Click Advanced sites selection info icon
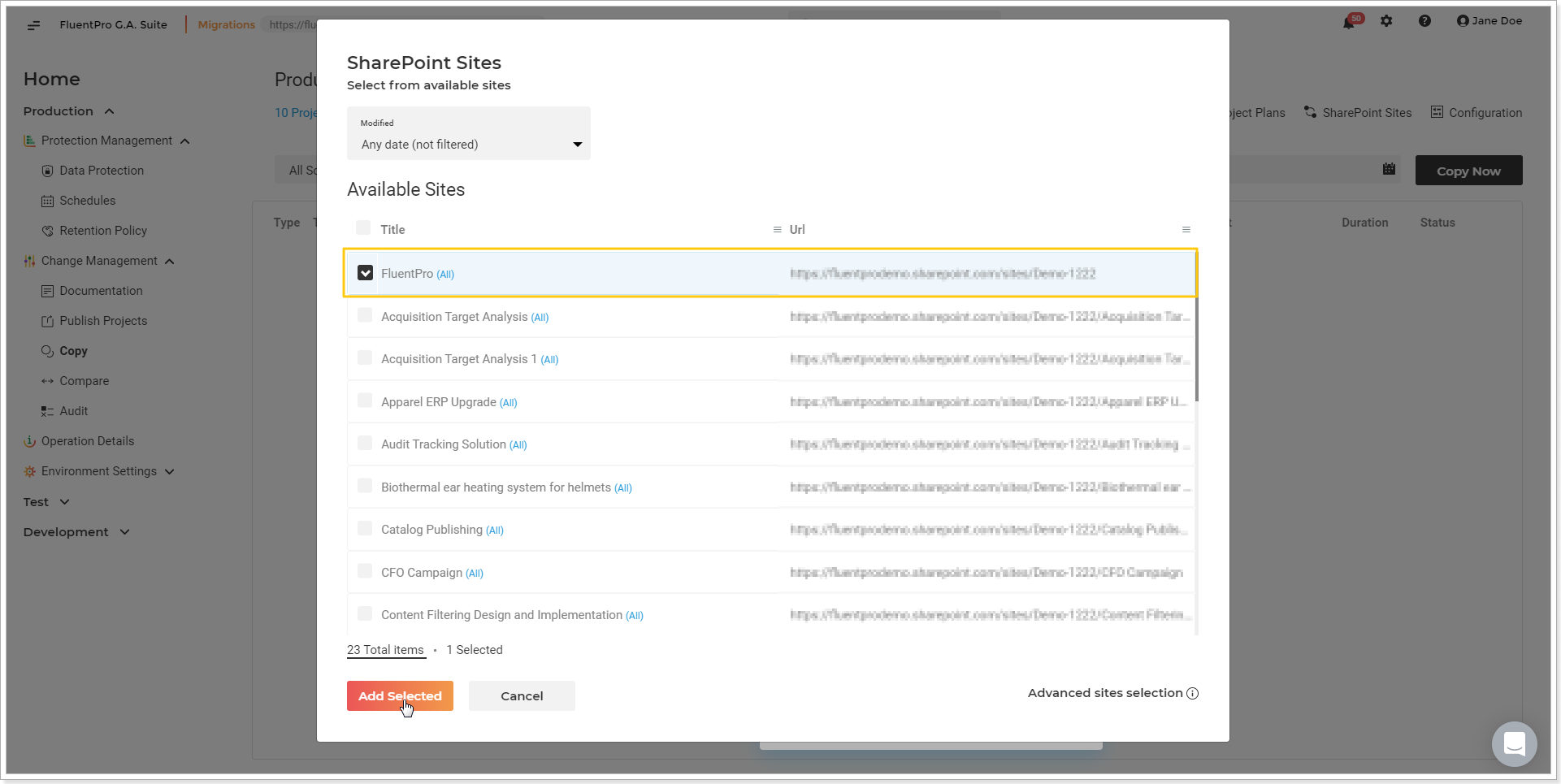 pyautogui.click(x=1193, y=693)
